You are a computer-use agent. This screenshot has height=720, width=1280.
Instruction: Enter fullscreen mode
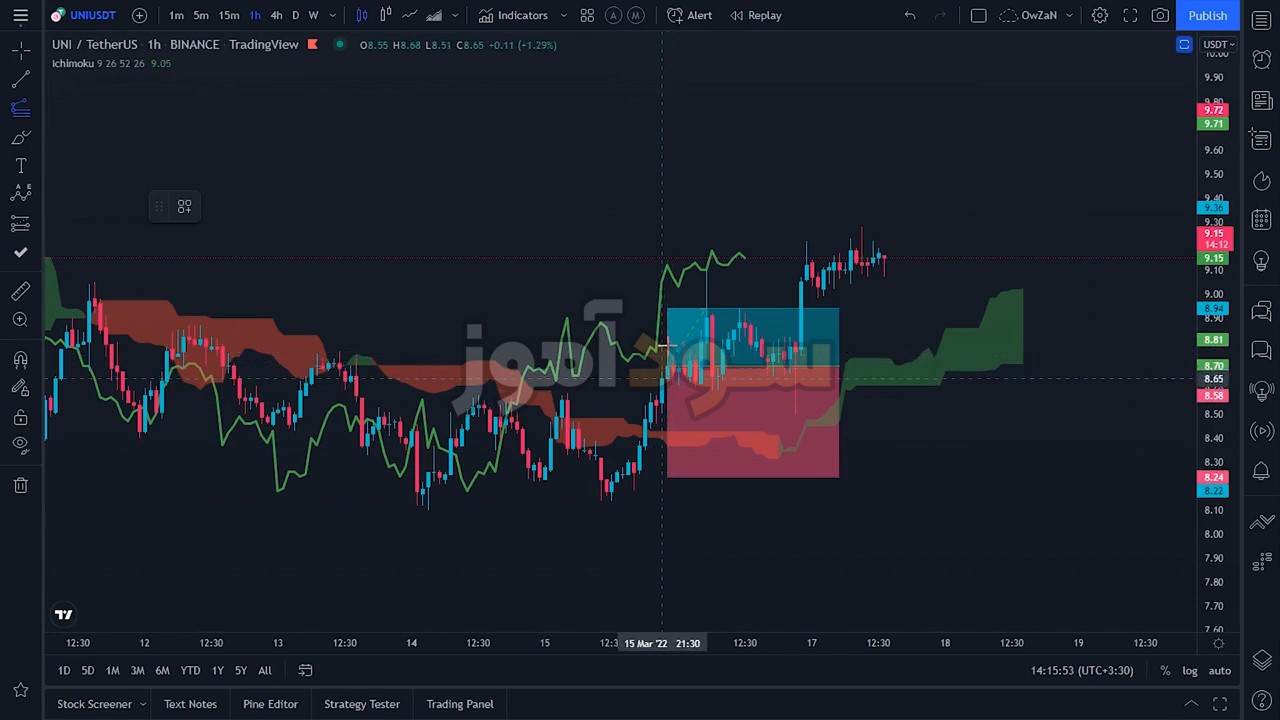tap(1130, 15)
